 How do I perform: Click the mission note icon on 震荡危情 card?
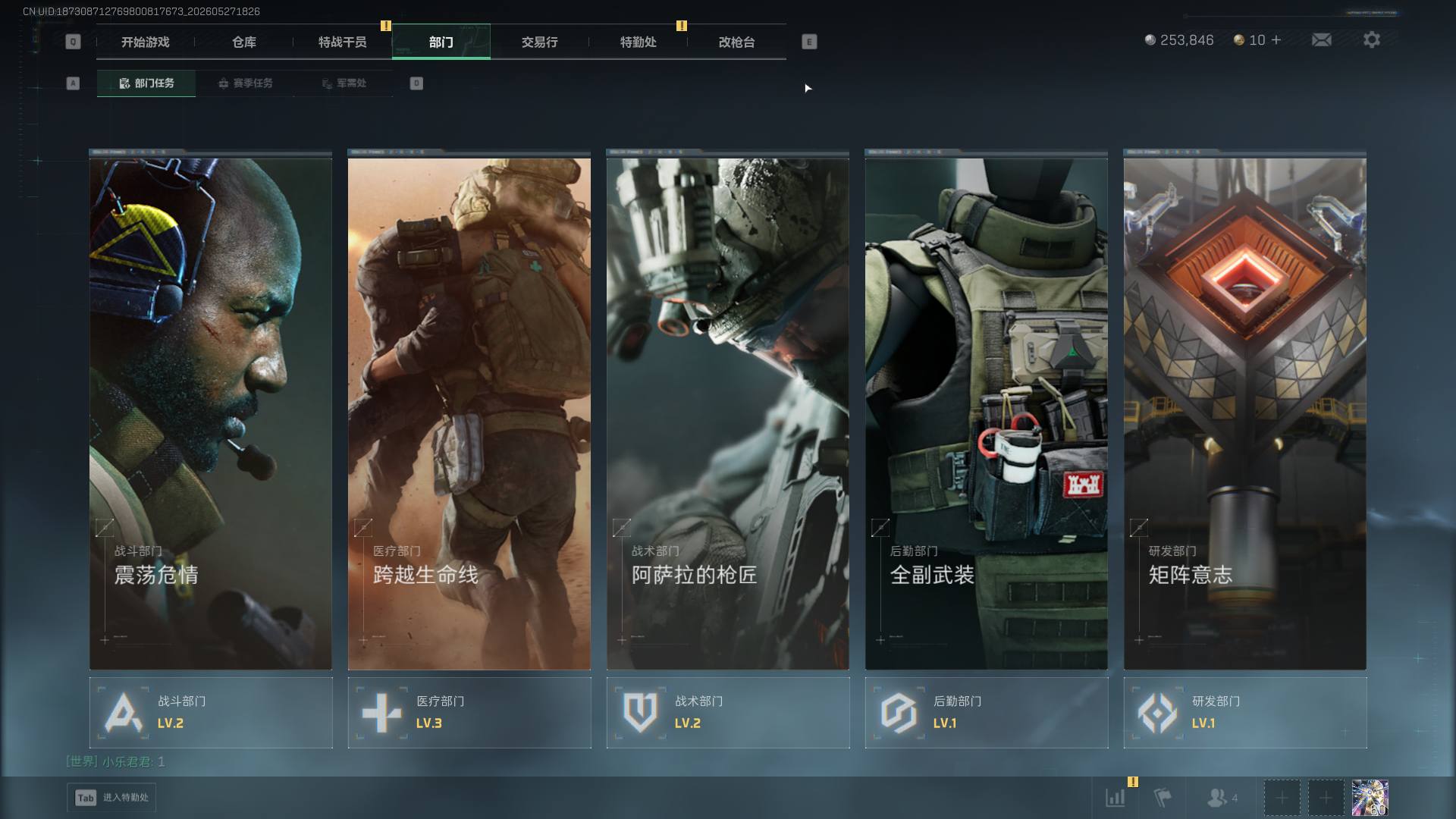(105, 527)
